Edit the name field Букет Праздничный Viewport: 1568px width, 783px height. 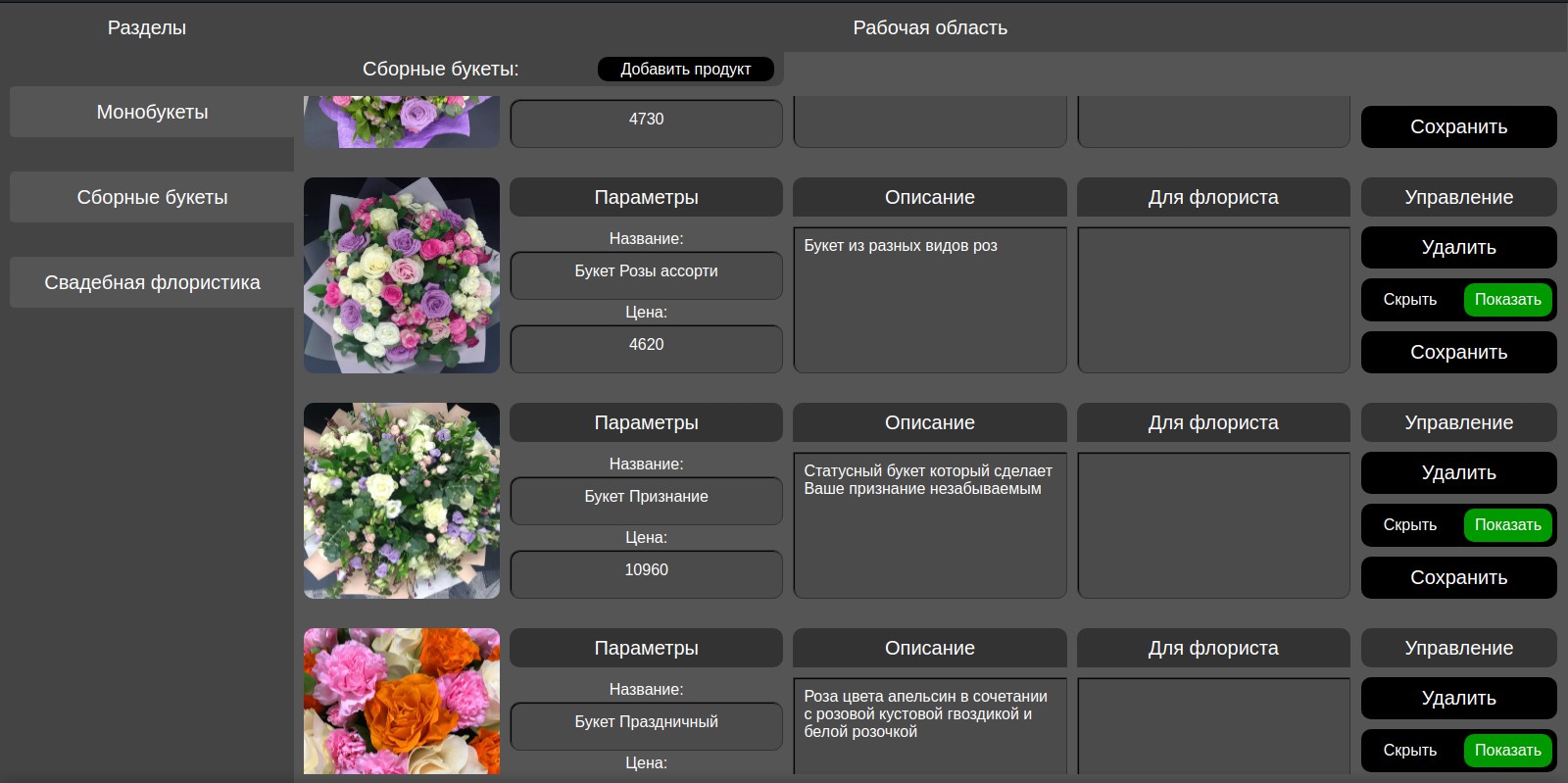pos(647,725)
